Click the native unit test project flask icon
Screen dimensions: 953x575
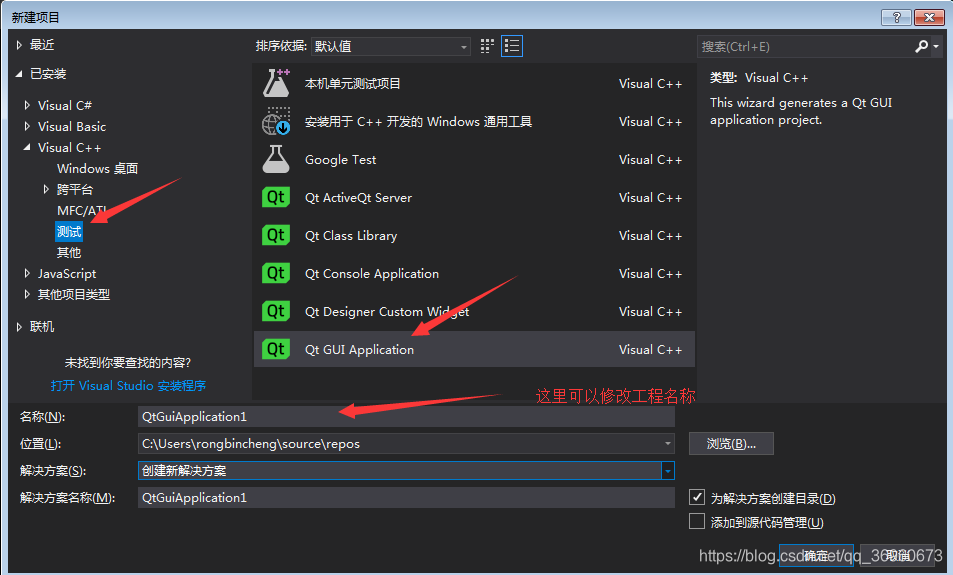click(x=276, y=83)
